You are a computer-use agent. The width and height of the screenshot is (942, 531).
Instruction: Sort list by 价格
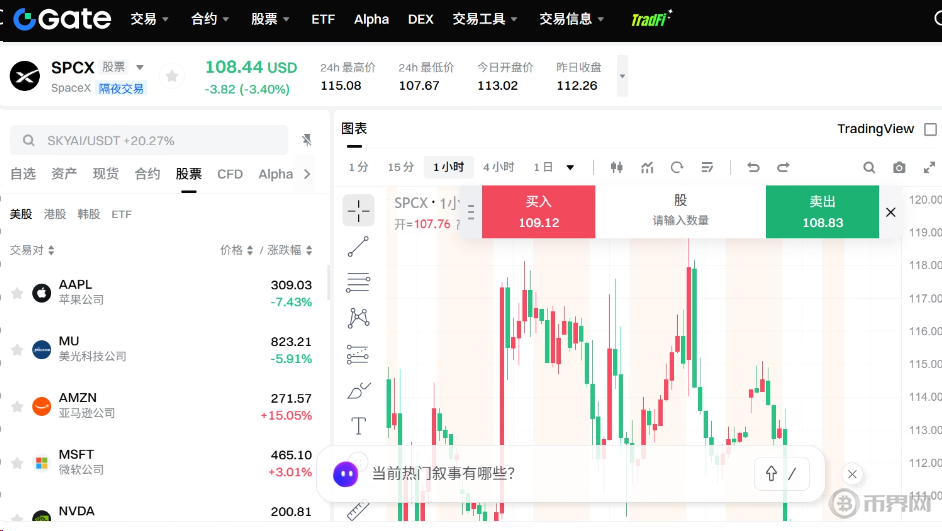pyautogui.click(x=236, y=250)
